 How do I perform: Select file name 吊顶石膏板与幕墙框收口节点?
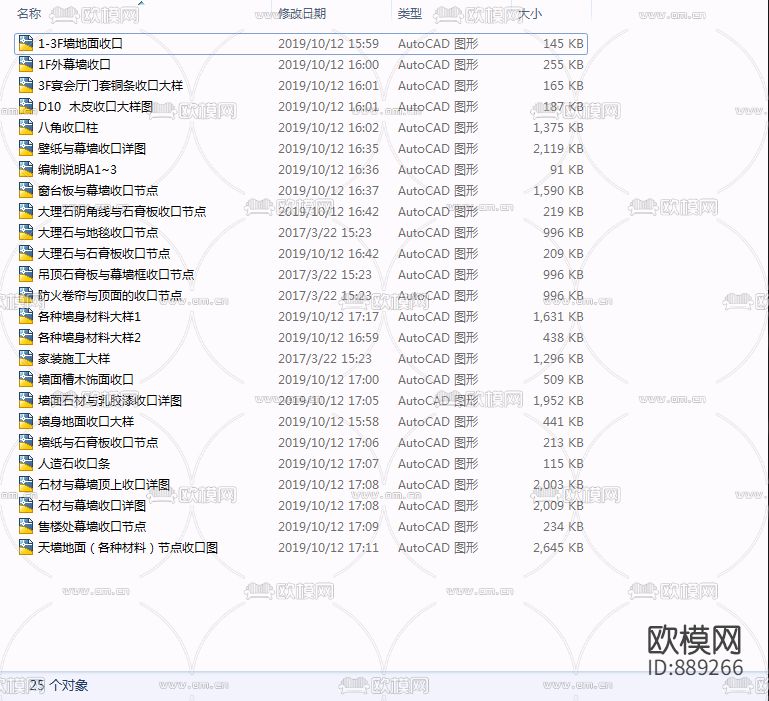116,275
